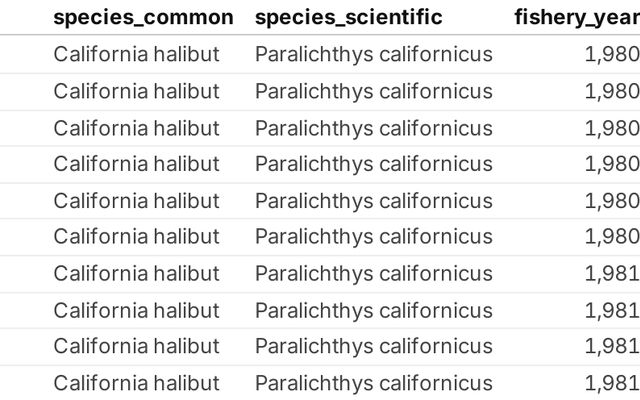Click Paralichthys californicus in the eighth row
640x400 pixels.
tap(373, 311)
